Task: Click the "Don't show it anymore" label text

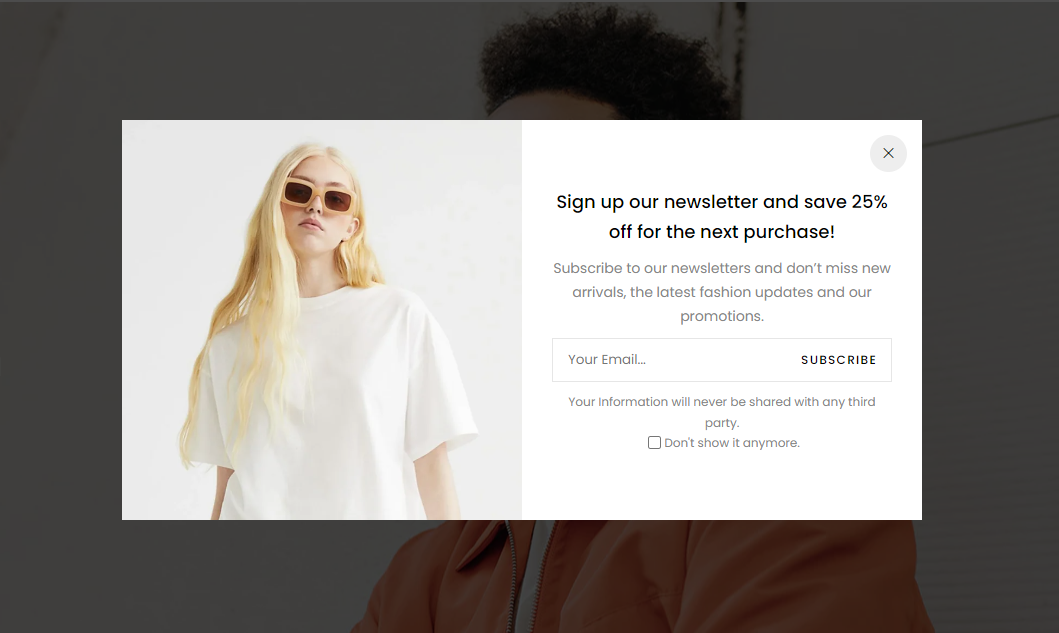Action: tap(731, 443)
